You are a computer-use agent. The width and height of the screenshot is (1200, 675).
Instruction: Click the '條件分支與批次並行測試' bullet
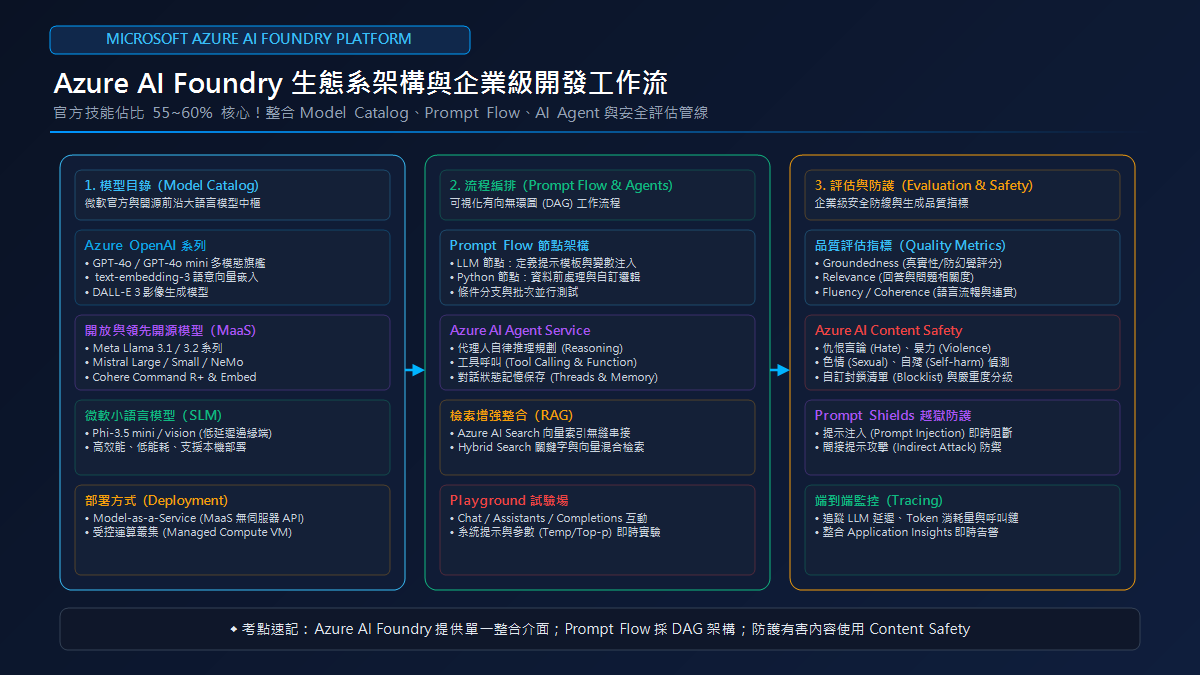[514, 292]
